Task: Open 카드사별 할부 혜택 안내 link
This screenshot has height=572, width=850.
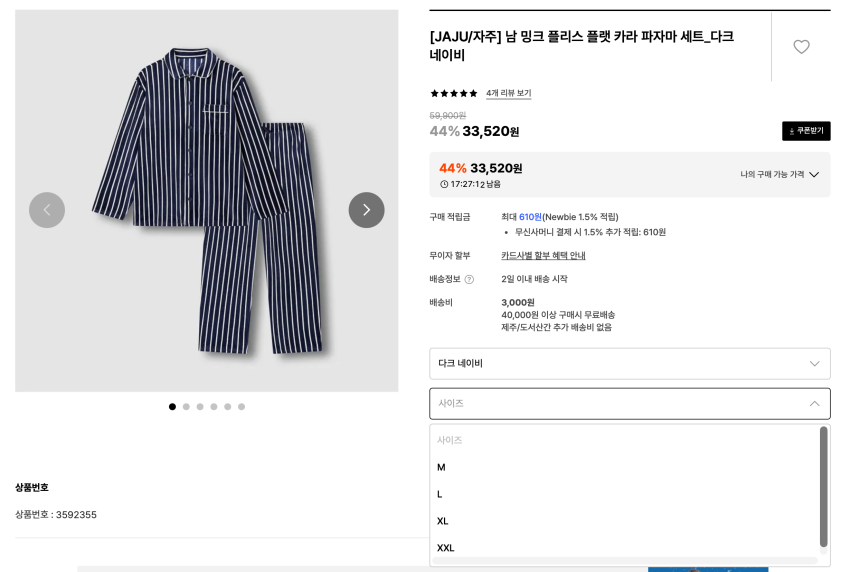Action: click(543, 256)
